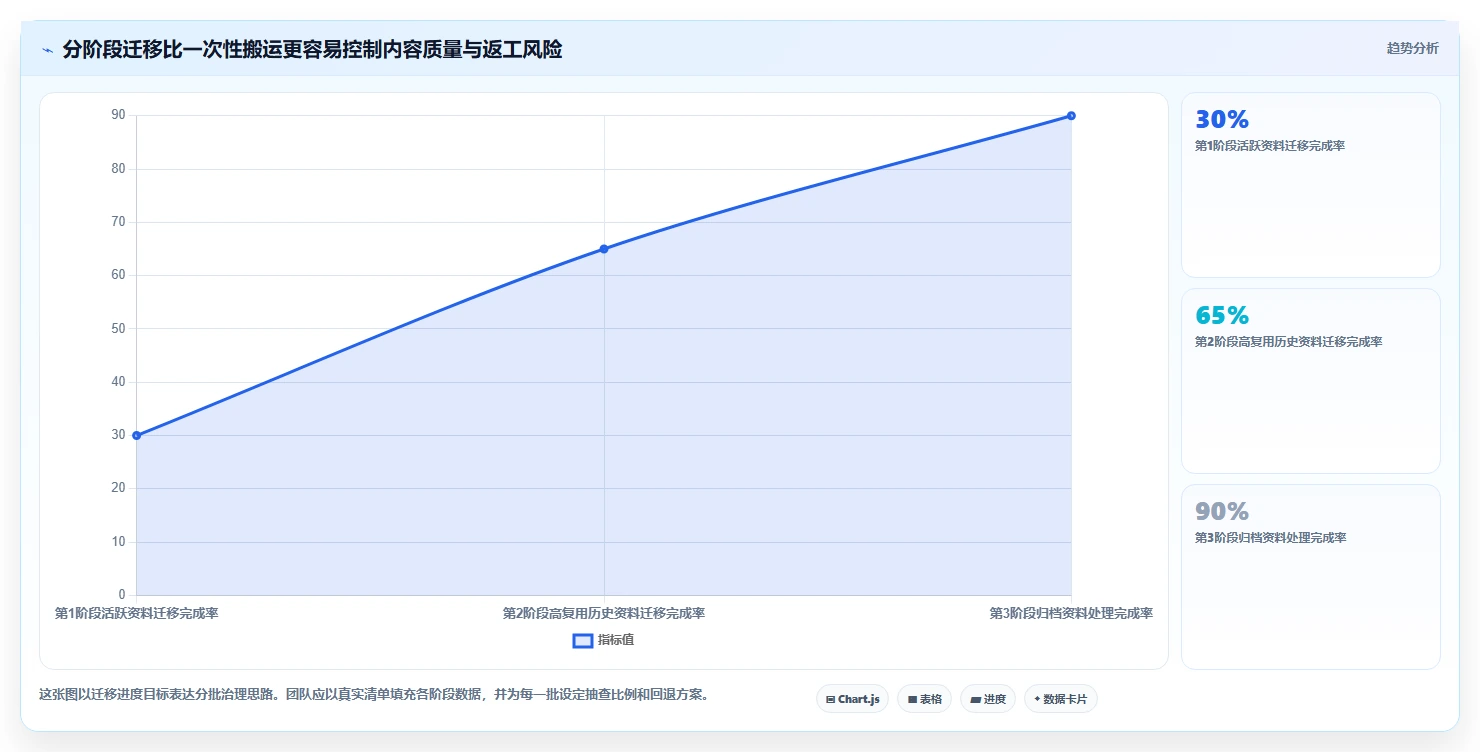Click the y-axis tick 80
This screenshot has height=752, width=1480.
coord(119,169)
